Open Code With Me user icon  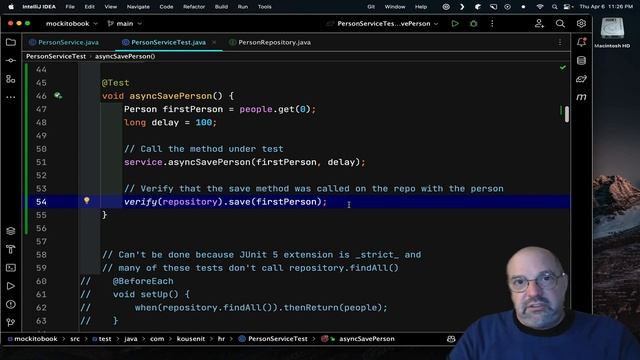(539, 24)
